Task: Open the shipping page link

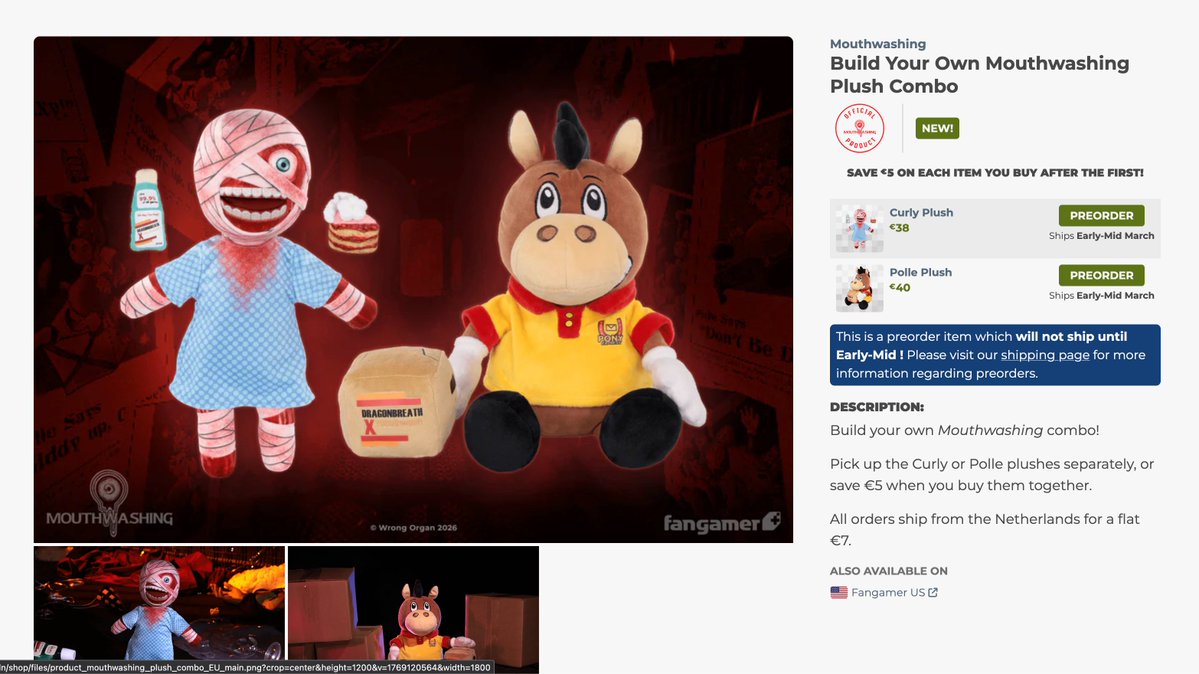Action: point(1045,355)
